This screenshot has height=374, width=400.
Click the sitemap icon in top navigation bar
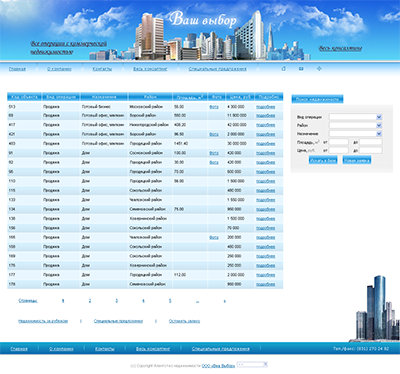(319, 69)
